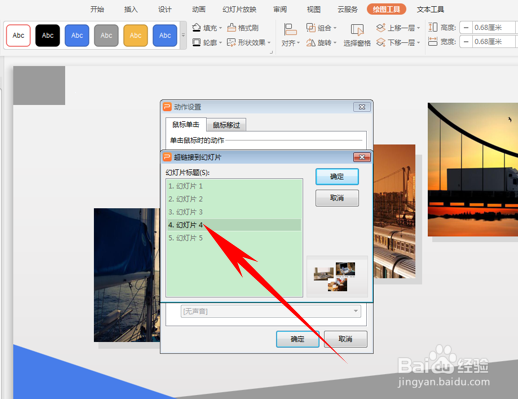Decrease the width with minus button
519x400 pixels.
466,42
